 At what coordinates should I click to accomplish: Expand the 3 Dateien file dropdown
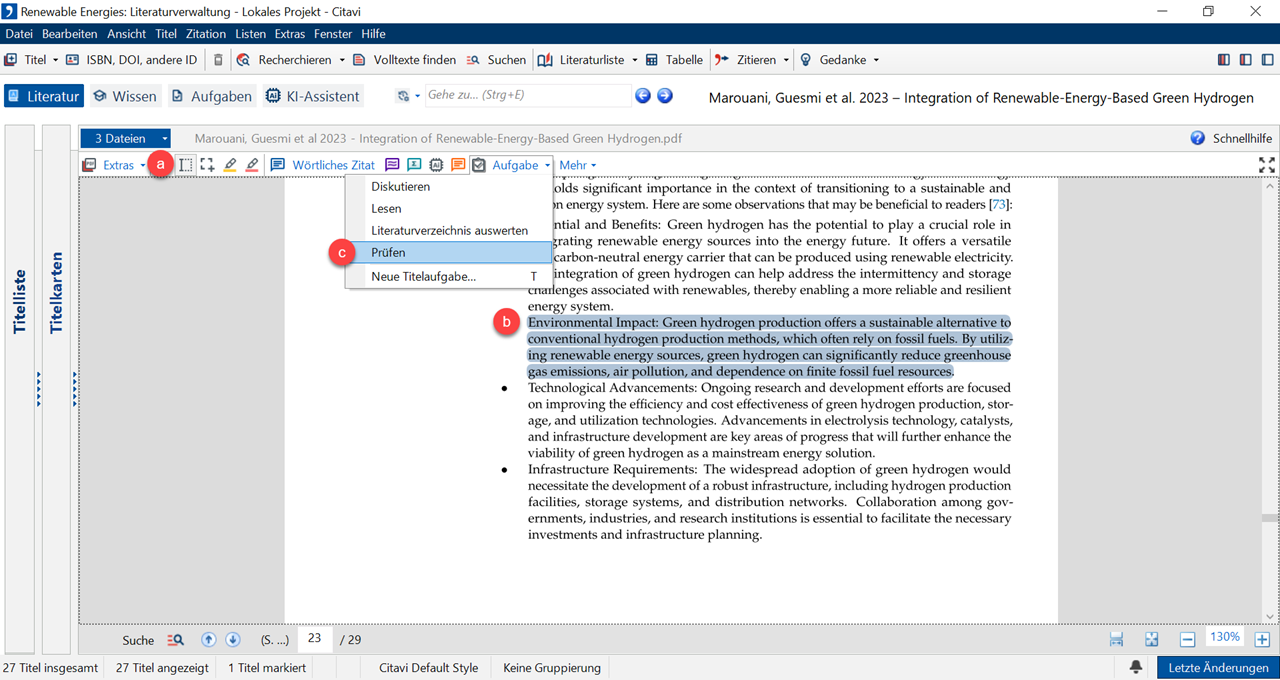pyautogui.click(x=165, y=139)
